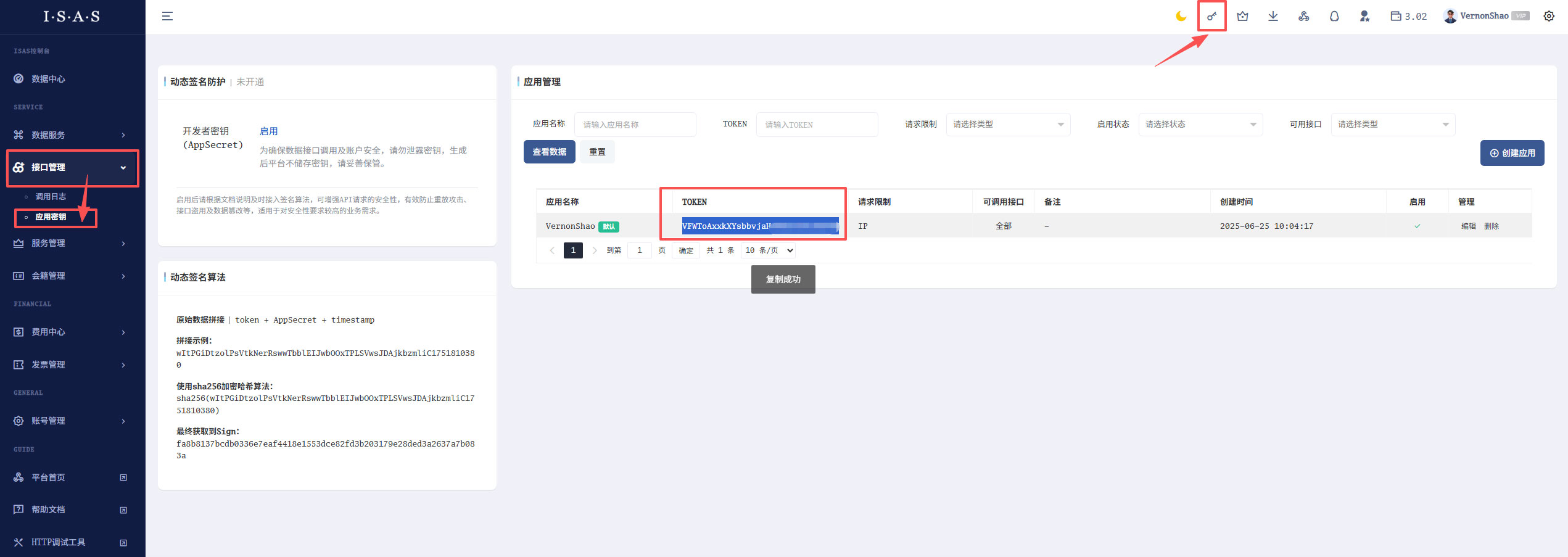Collapse sidebar with the hamburger menu icon
This screenshot has width=1568, height=557.
(x=167, y=17)
